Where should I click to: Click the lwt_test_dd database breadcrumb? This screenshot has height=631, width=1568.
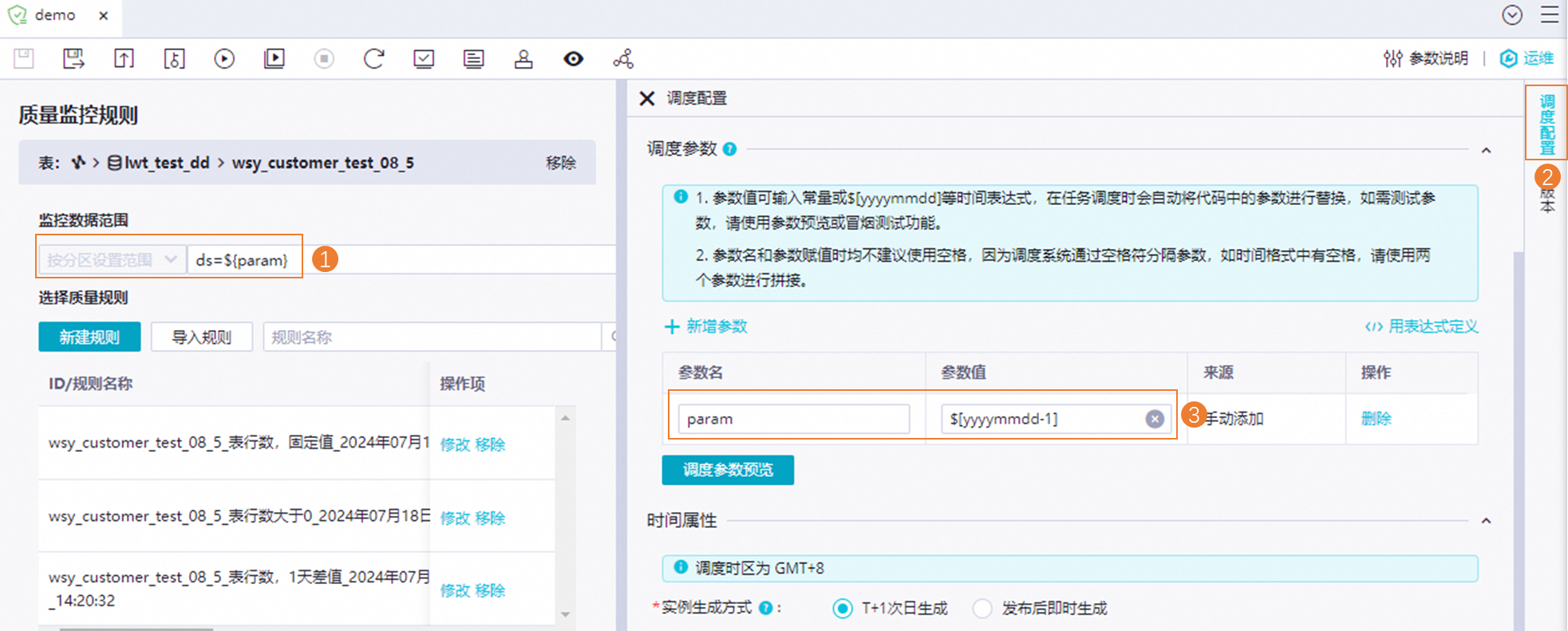[x=158, y=163]
